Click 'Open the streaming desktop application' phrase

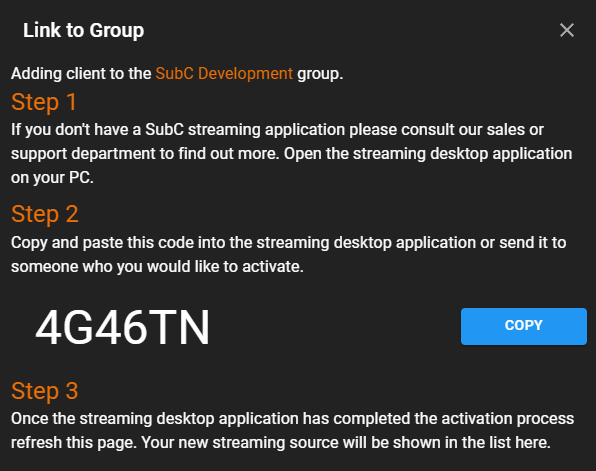[x=428, y=154]
